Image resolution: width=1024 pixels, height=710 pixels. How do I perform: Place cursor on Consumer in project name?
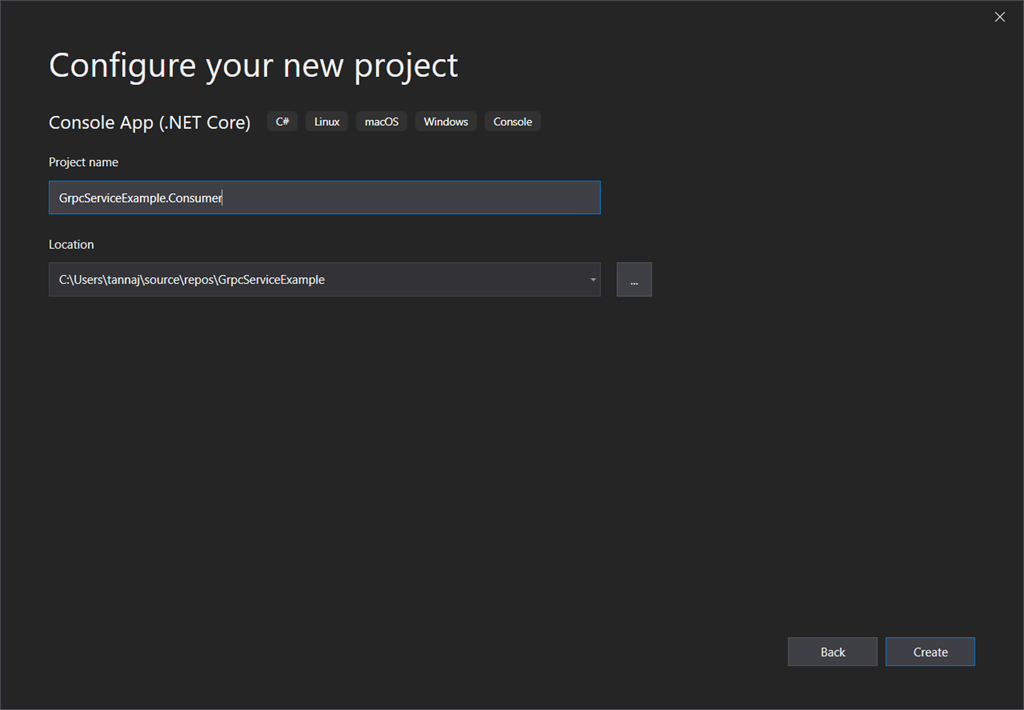(195, 198)
